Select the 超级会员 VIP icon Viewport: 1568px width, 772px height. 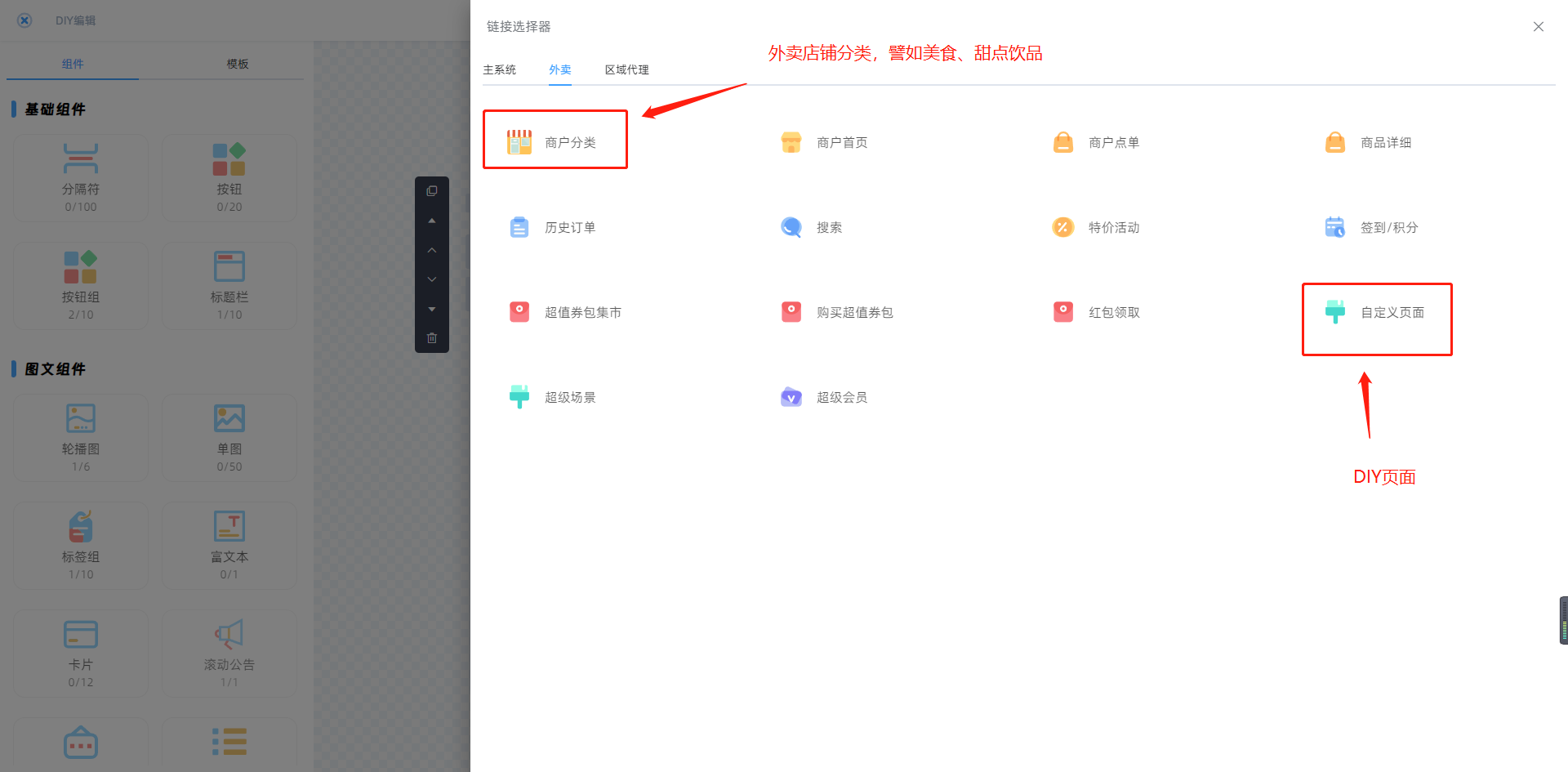pos(791,397)
